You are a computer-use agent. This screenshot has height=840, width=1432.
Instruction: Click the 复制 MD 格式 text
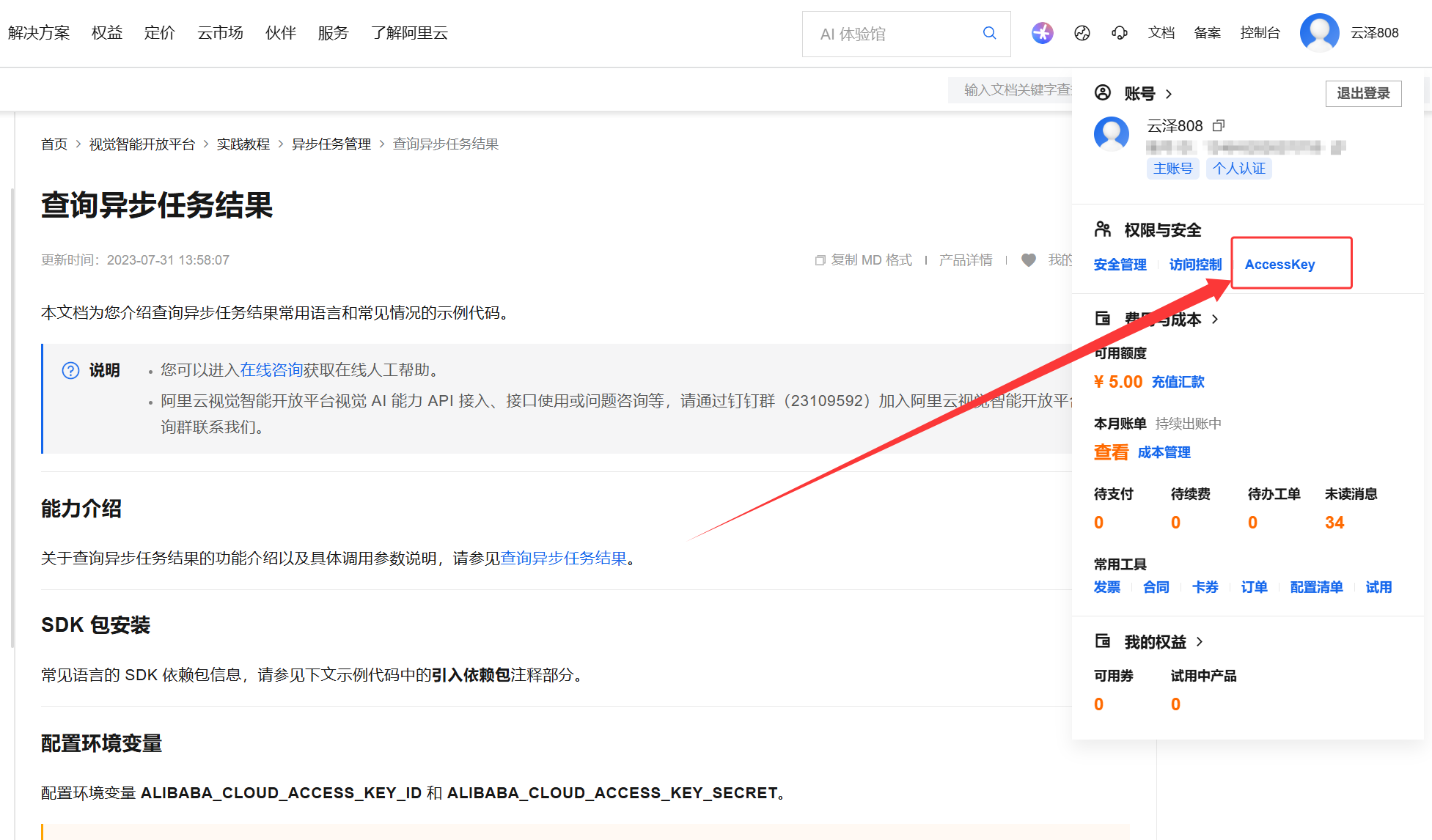click(872, 260)
